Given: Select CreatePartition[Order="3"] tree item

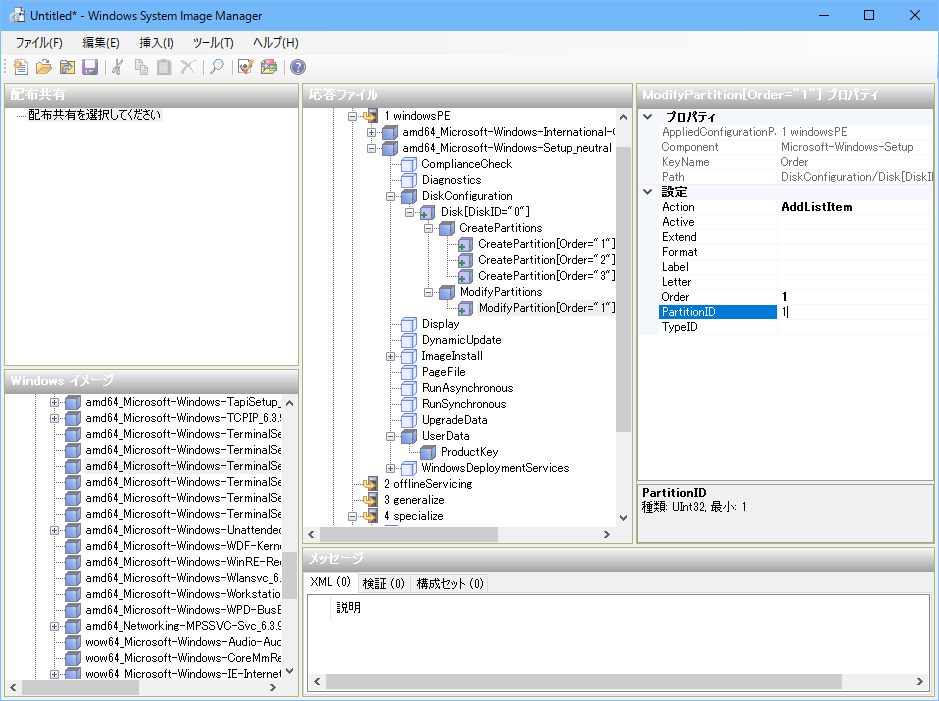Looking at the screenshot, I should 546,276.
